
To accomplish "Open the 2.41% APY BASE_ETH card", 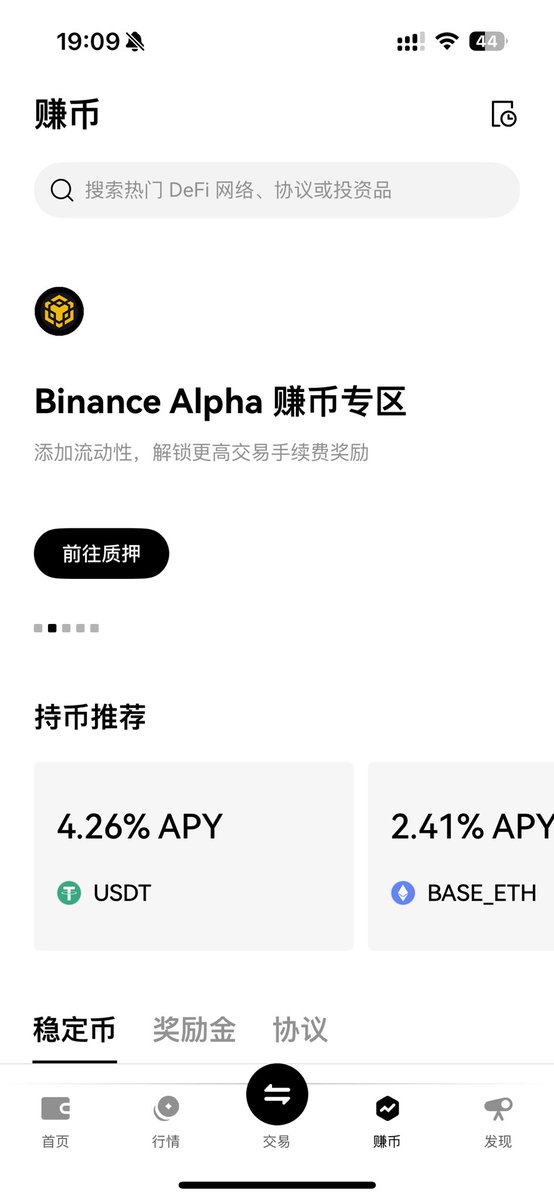I will [461, 856].
